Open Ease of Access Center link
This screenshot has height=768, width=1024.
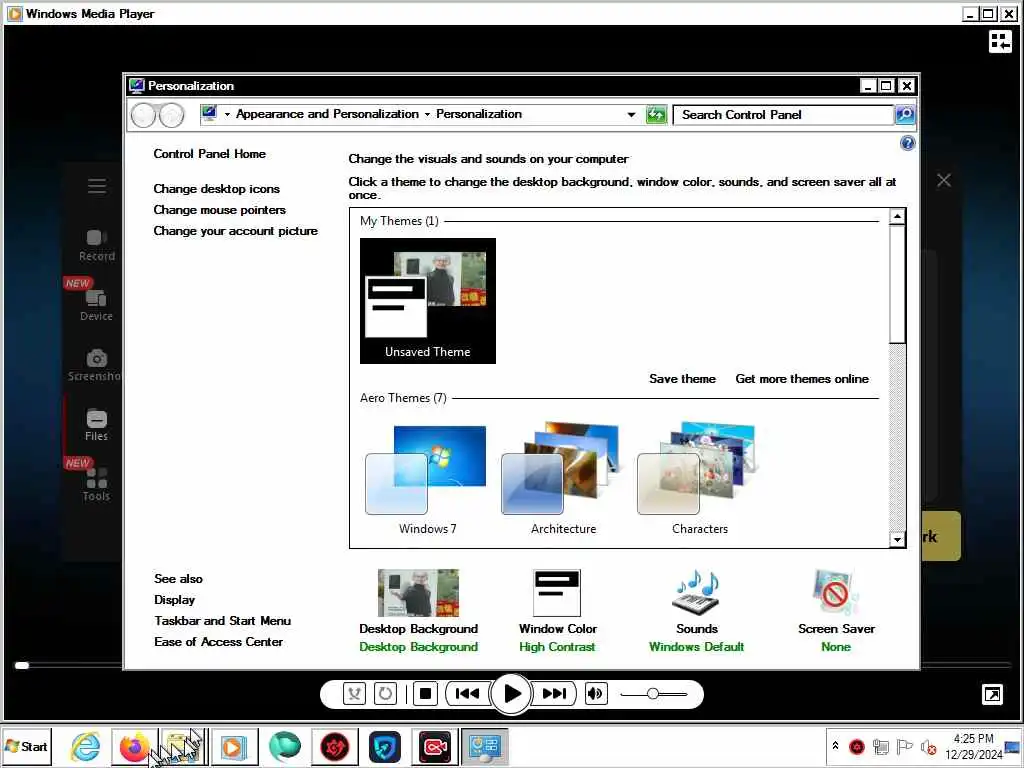(x=218, y=641)
